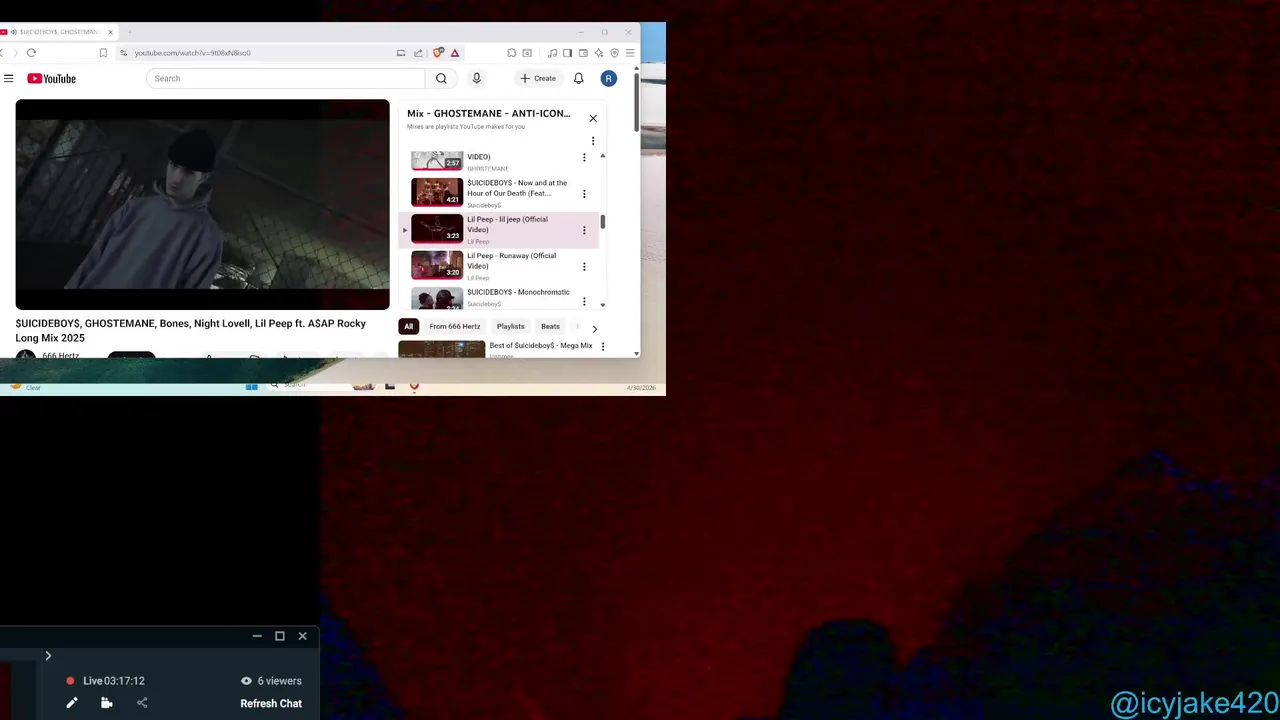Screen dimensions: 1280x720
Task: Open $UICIDEBOY$ - Monochromatic title in playlist
Action: click(x=518, y=292)
